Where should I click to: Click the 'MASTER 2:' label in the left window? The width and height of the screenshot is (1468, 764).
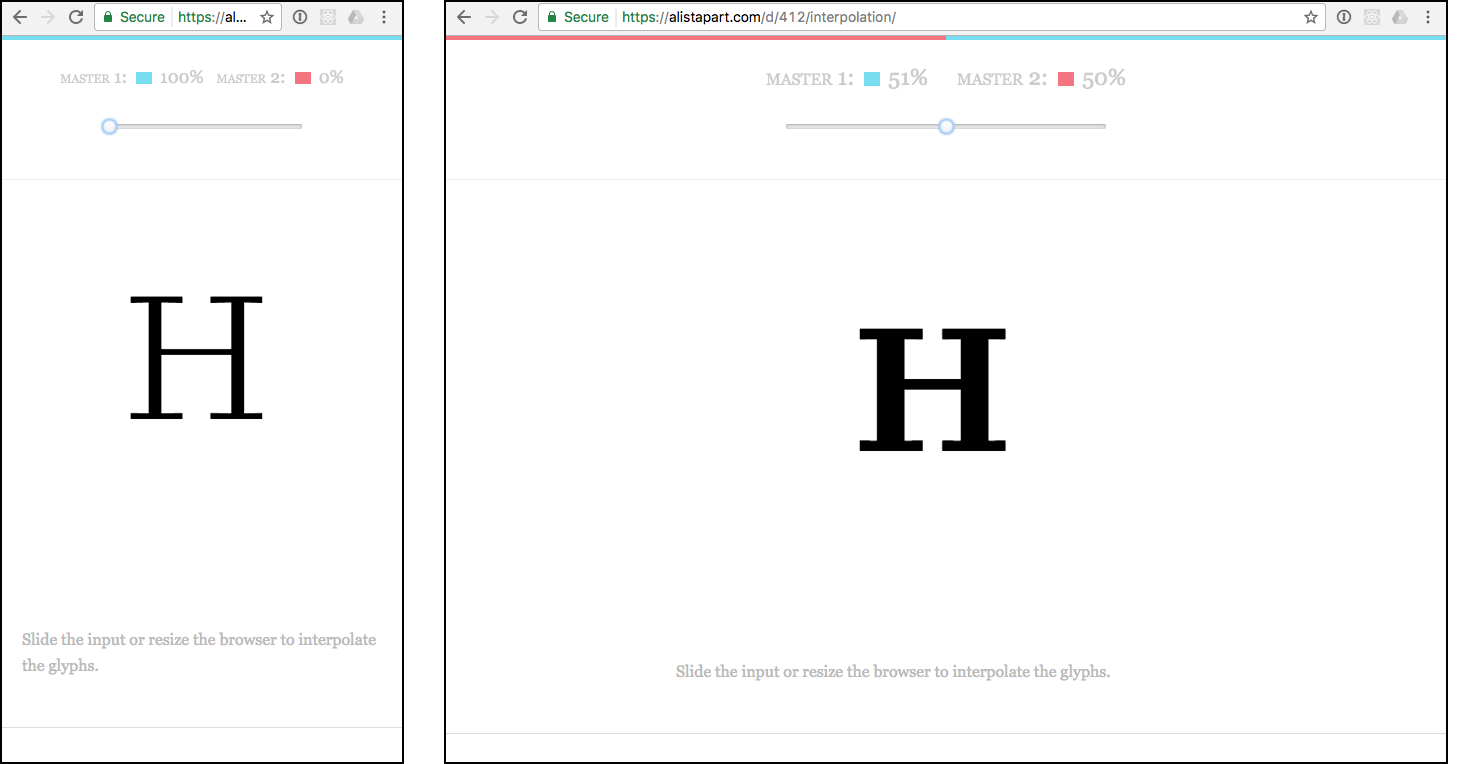pyautogui.click(x=251, y=79)
